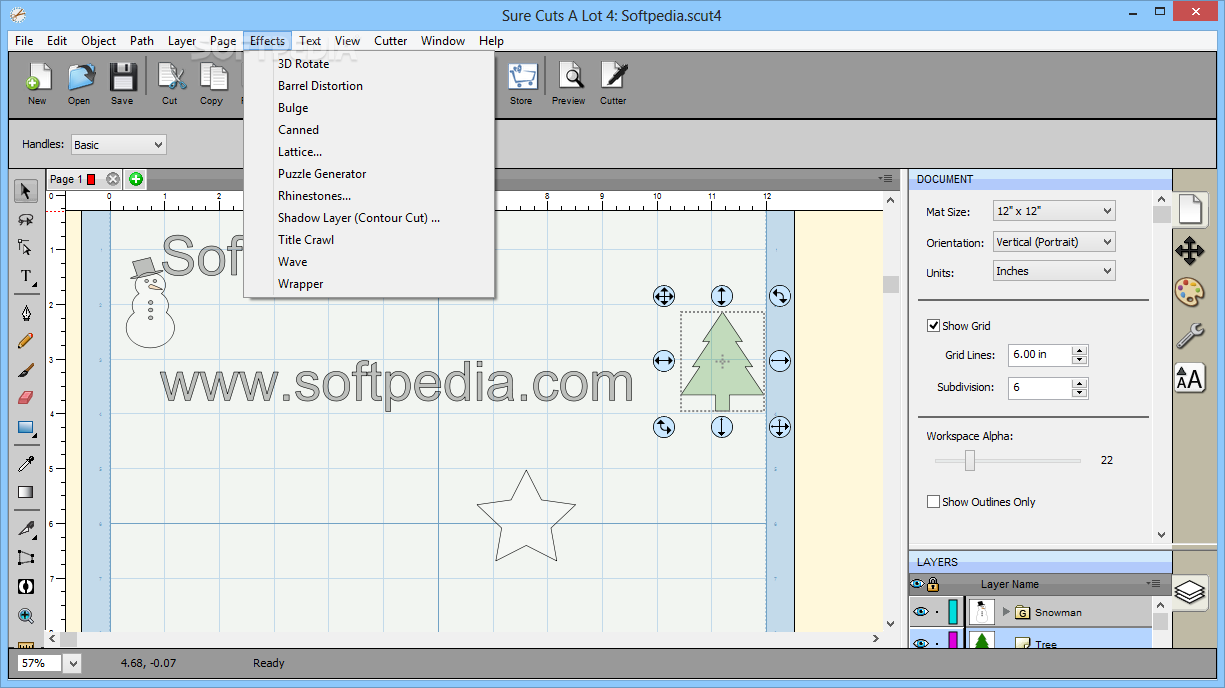Open the Store cart icon

tap(521, 84)
